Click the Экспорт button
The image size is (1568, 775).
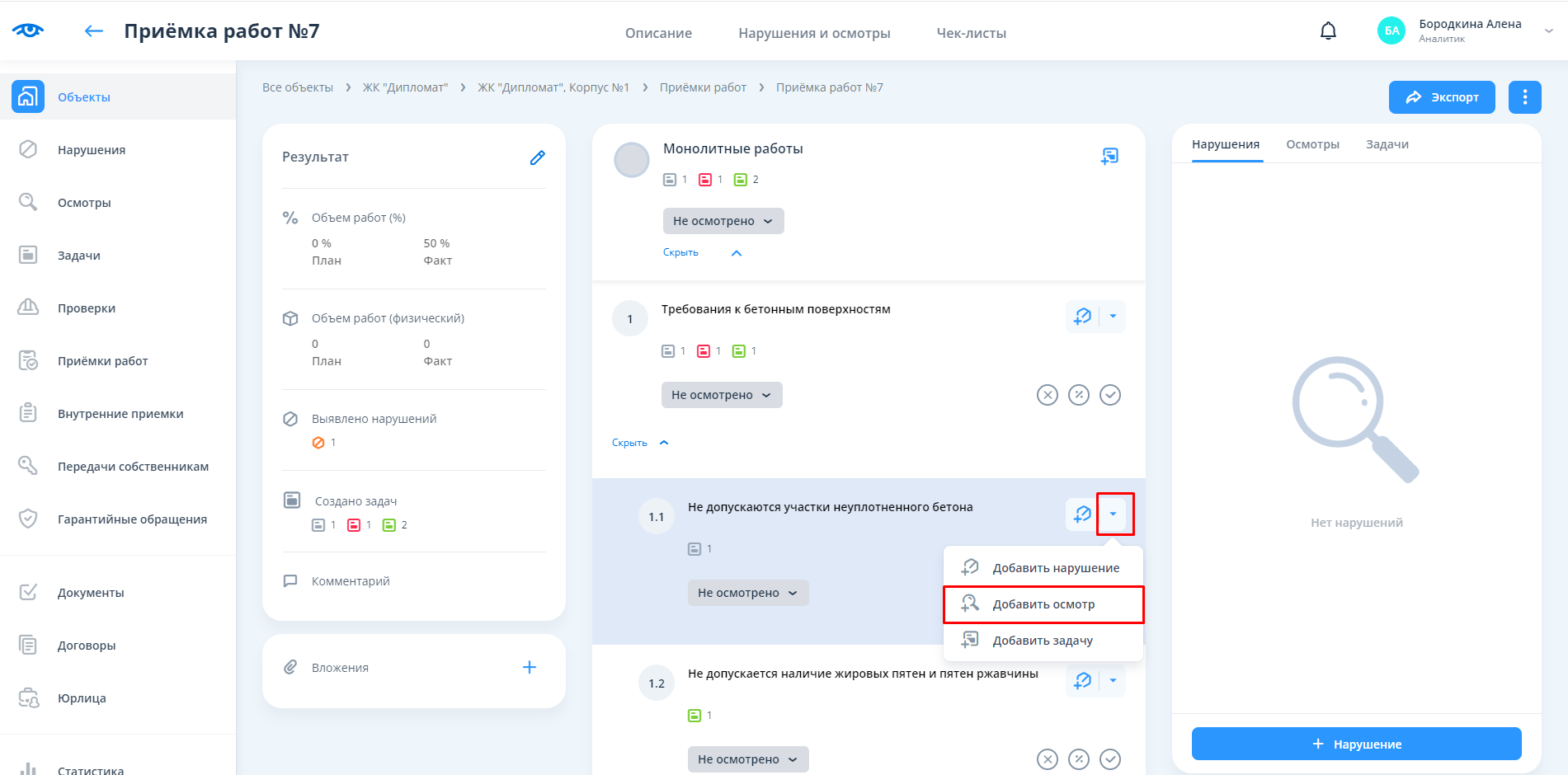(1441, 97)
